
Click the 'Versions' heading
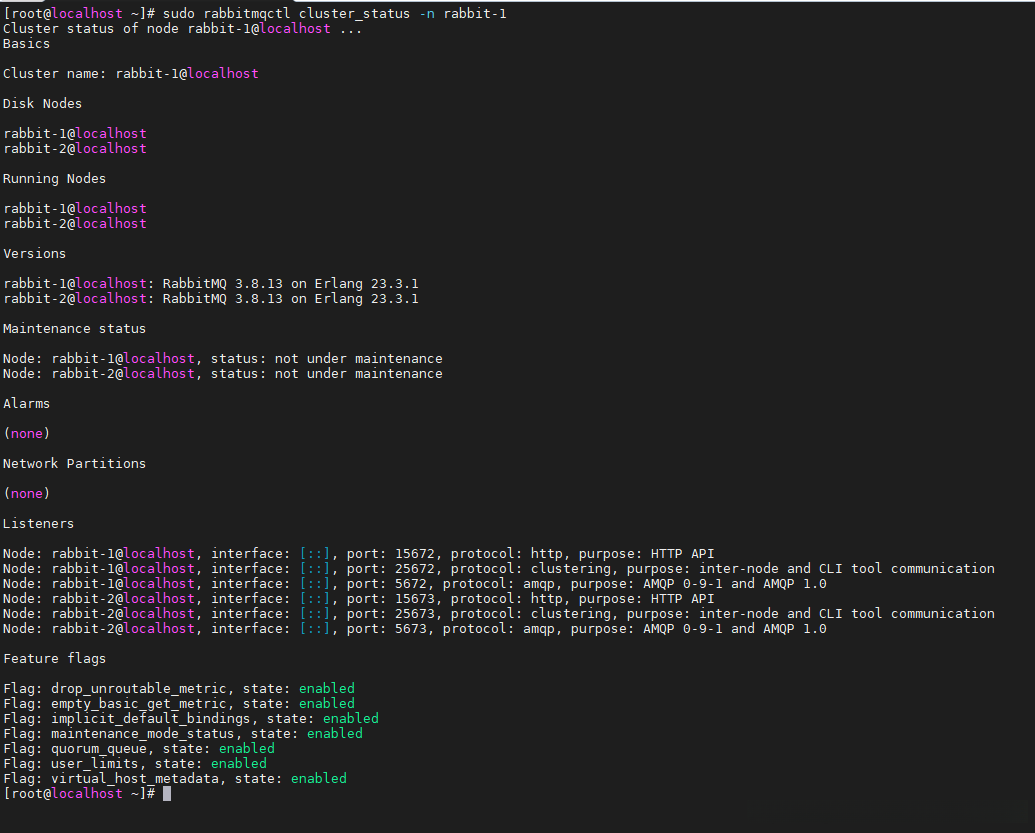tap(34, 254)
